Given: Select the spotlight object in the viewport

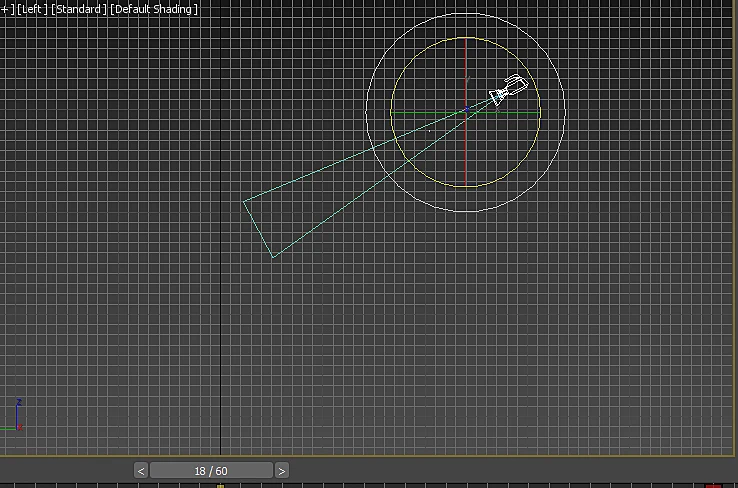Looking at the screenshot, I should (509, 89).
